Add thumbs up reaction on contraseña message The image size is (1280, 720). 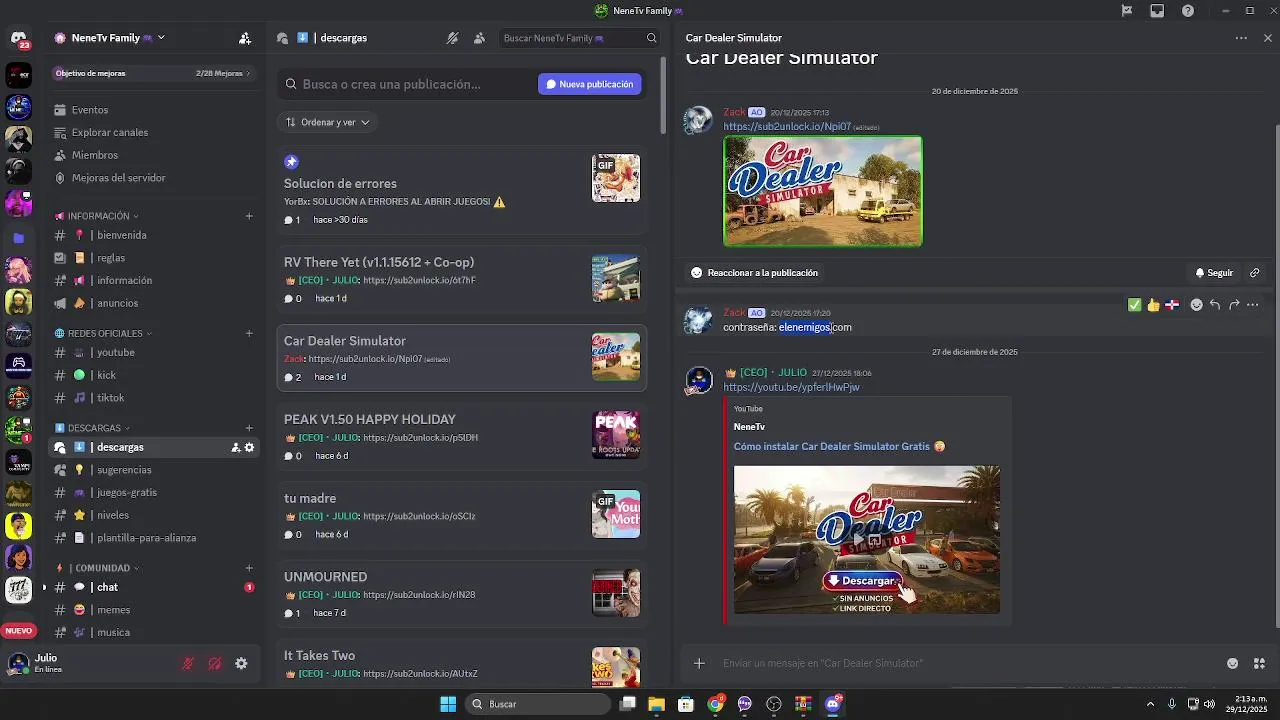1153,305
